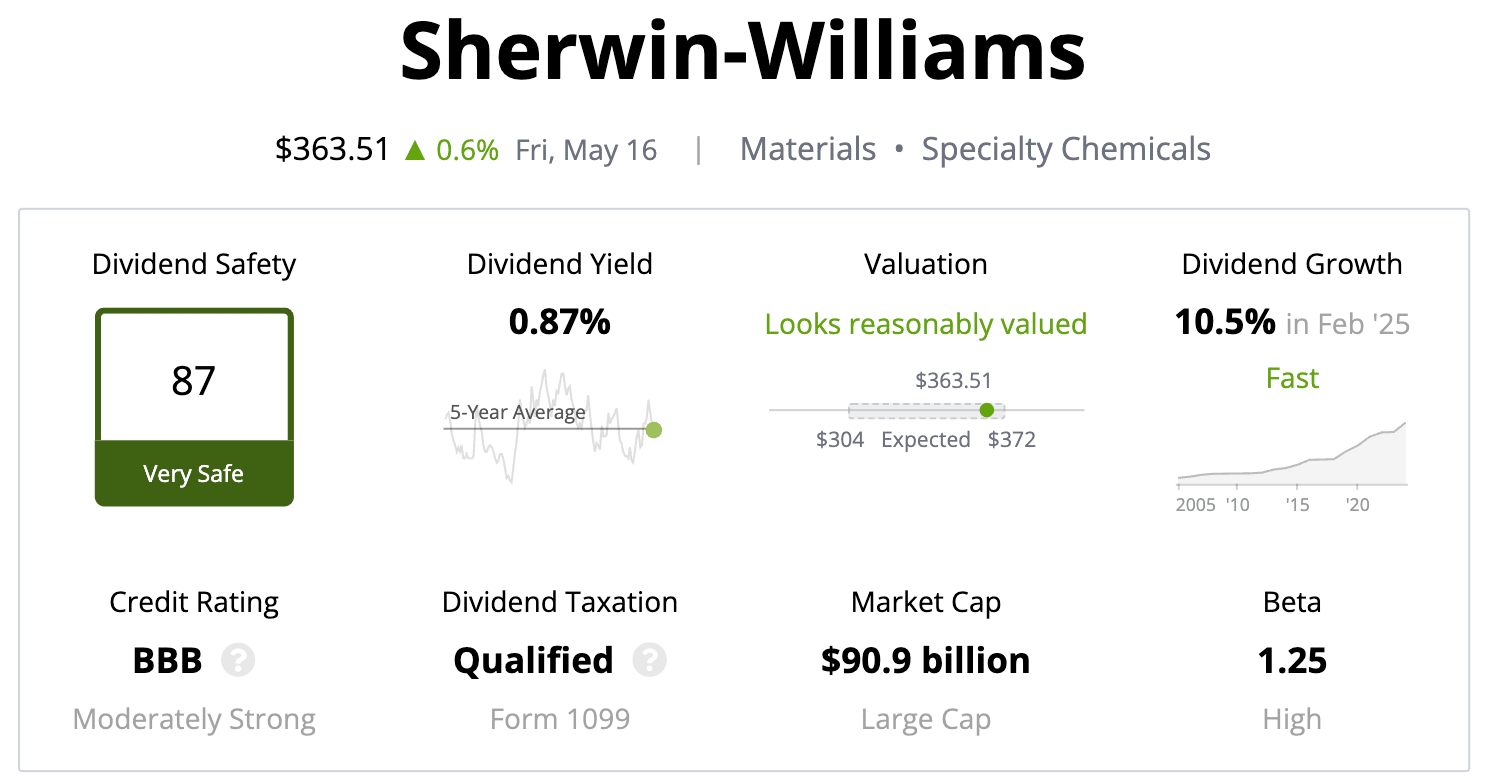Screen dimensions: 1486x779
Task: Click the 1.25 beta value
Action: pos(1292,660)
